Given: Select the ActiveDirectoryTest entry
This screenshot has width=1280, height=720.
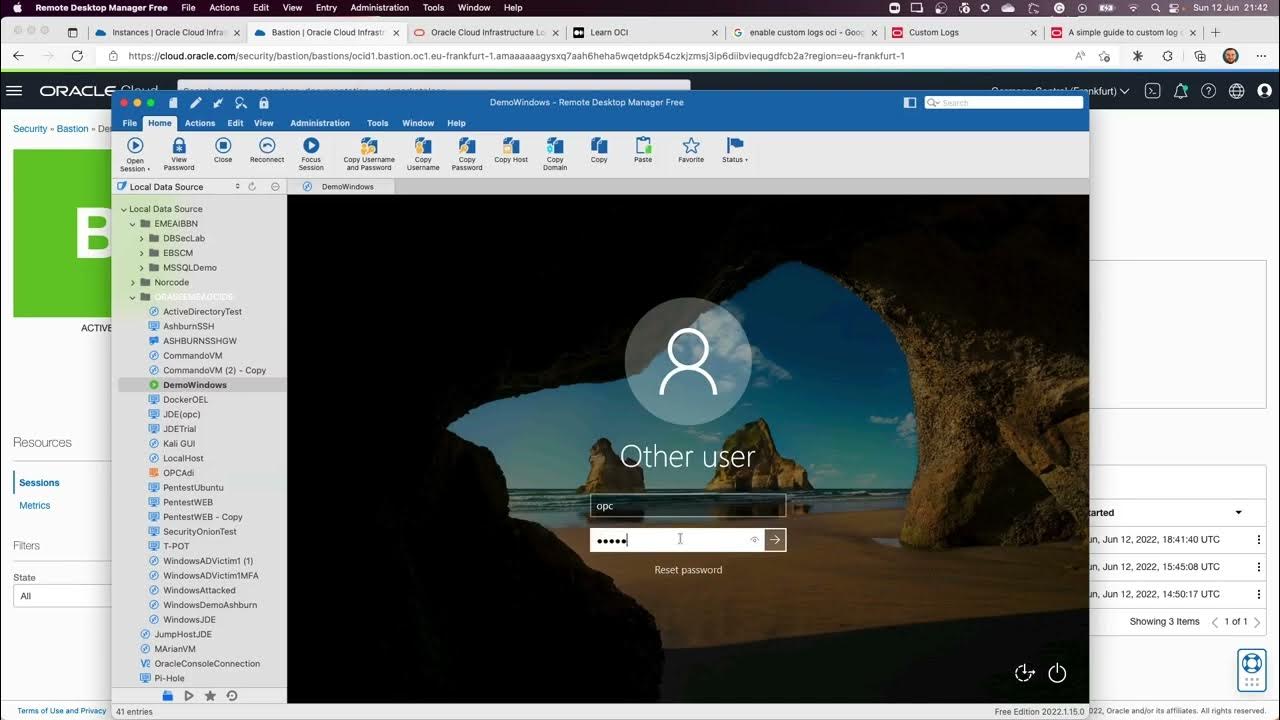Looking at the screenshot, I should click(202, 311).
